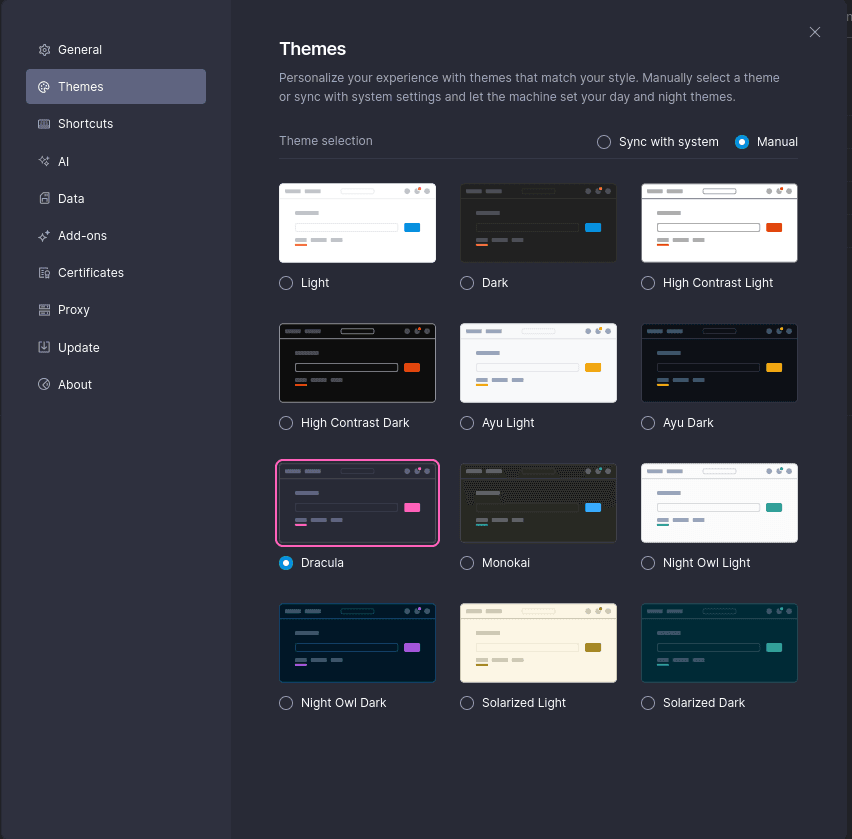The image size is (852, 839).
Task: Click the Night Owl Dark label
Action: [x=343, y=703]
